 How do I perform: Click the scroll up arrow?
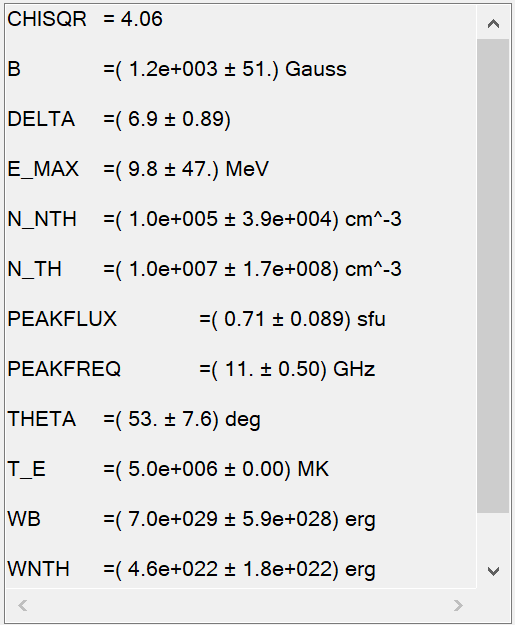[x=493, y=24]
